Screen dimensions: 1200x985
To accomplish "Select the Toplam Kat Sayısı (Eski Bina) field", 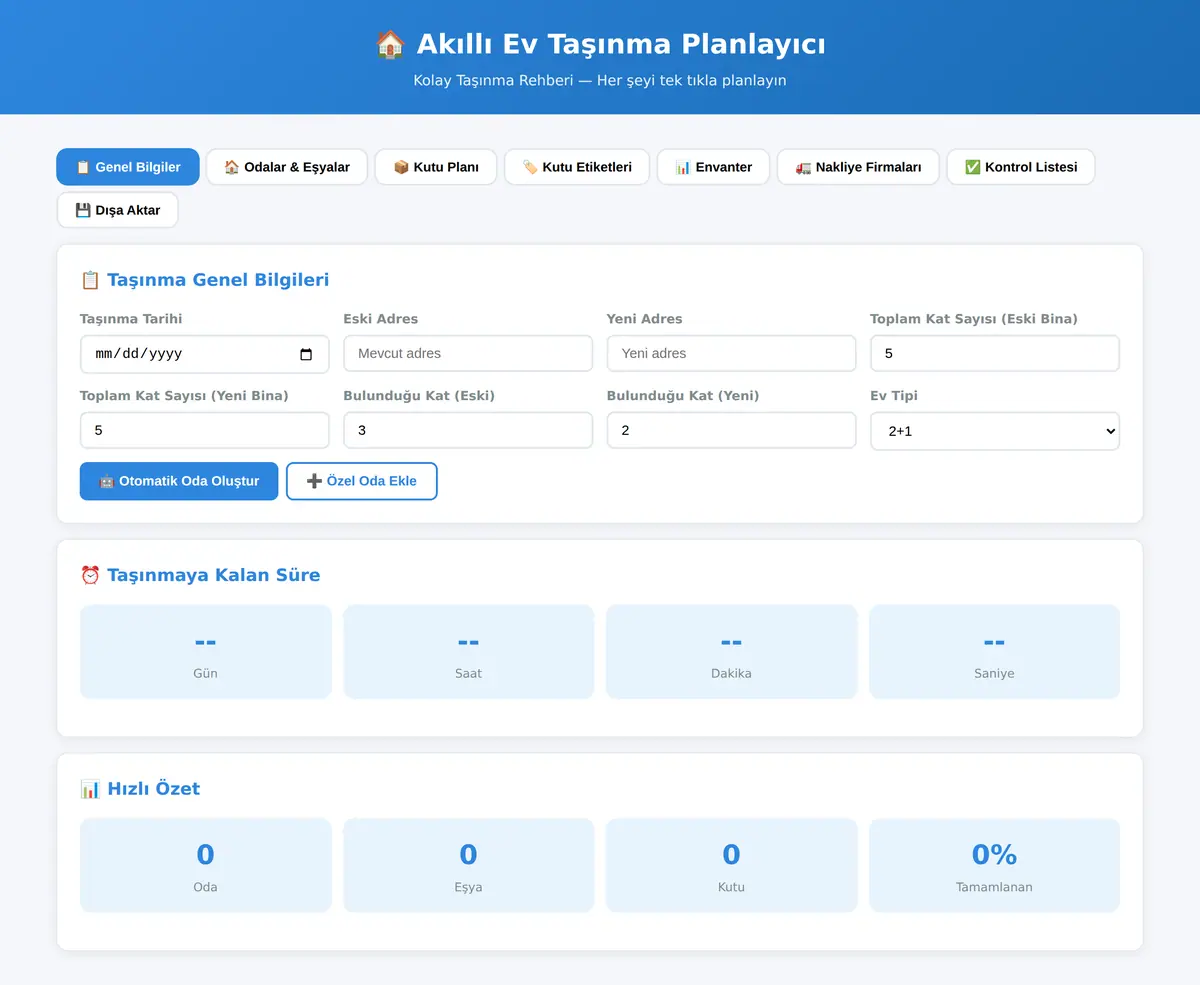I will pos(995,353).
